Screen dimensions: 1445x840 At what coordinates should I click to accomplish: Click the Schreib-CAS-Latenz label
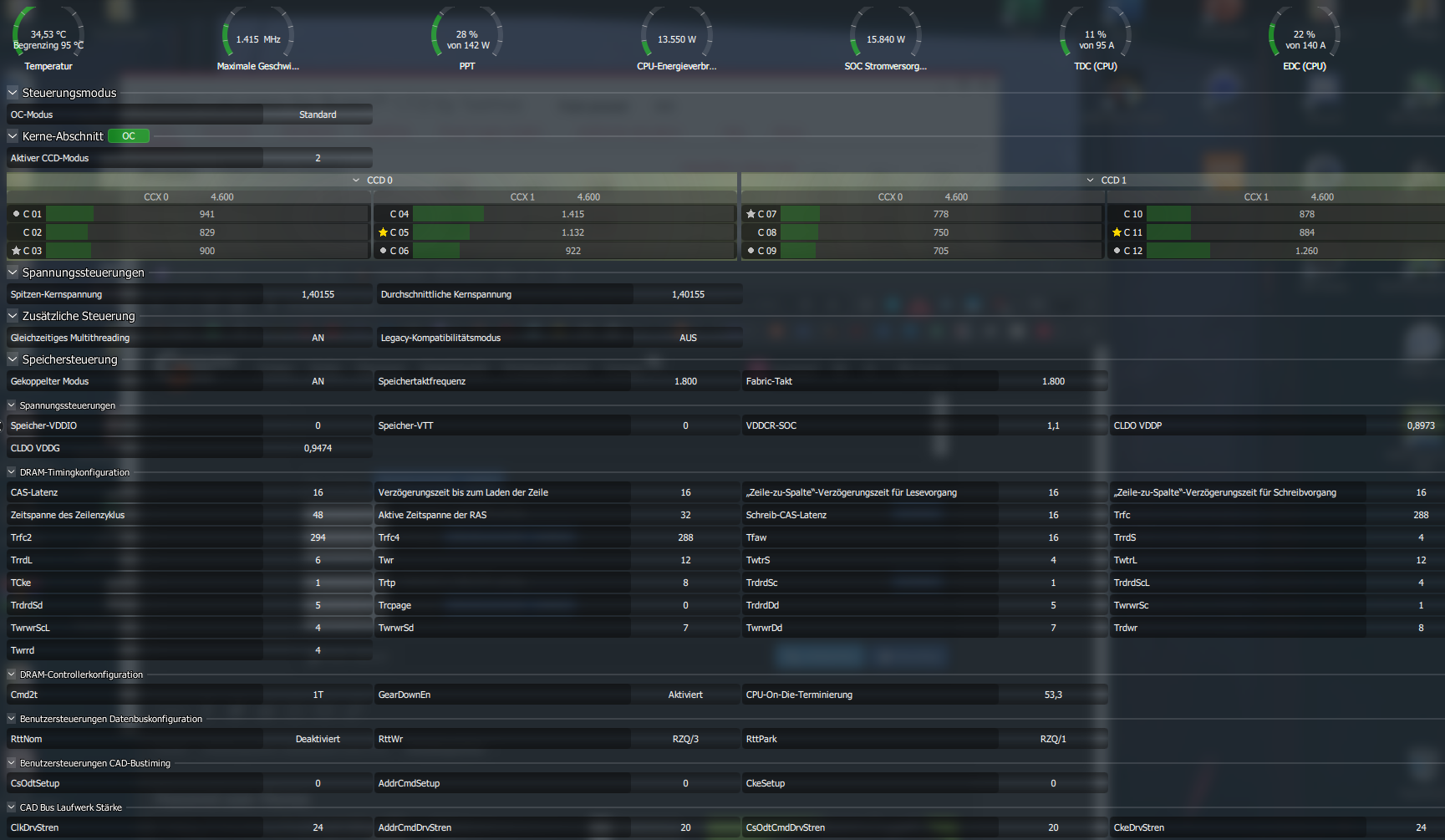(786, 515)
